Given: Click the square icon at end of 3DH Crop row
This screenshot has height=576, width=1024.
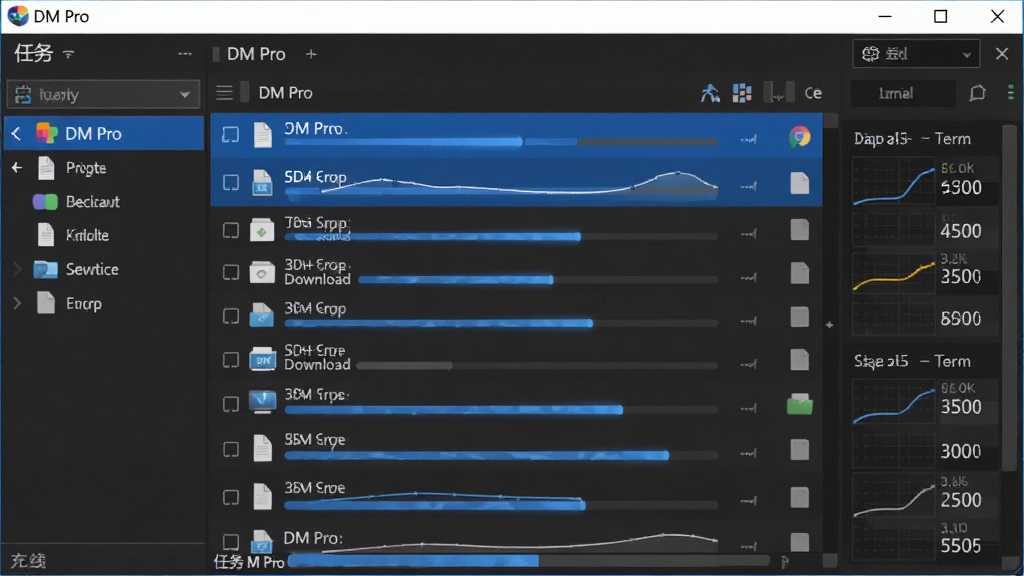Looking at the screenshot, I should tap(799, 273).
